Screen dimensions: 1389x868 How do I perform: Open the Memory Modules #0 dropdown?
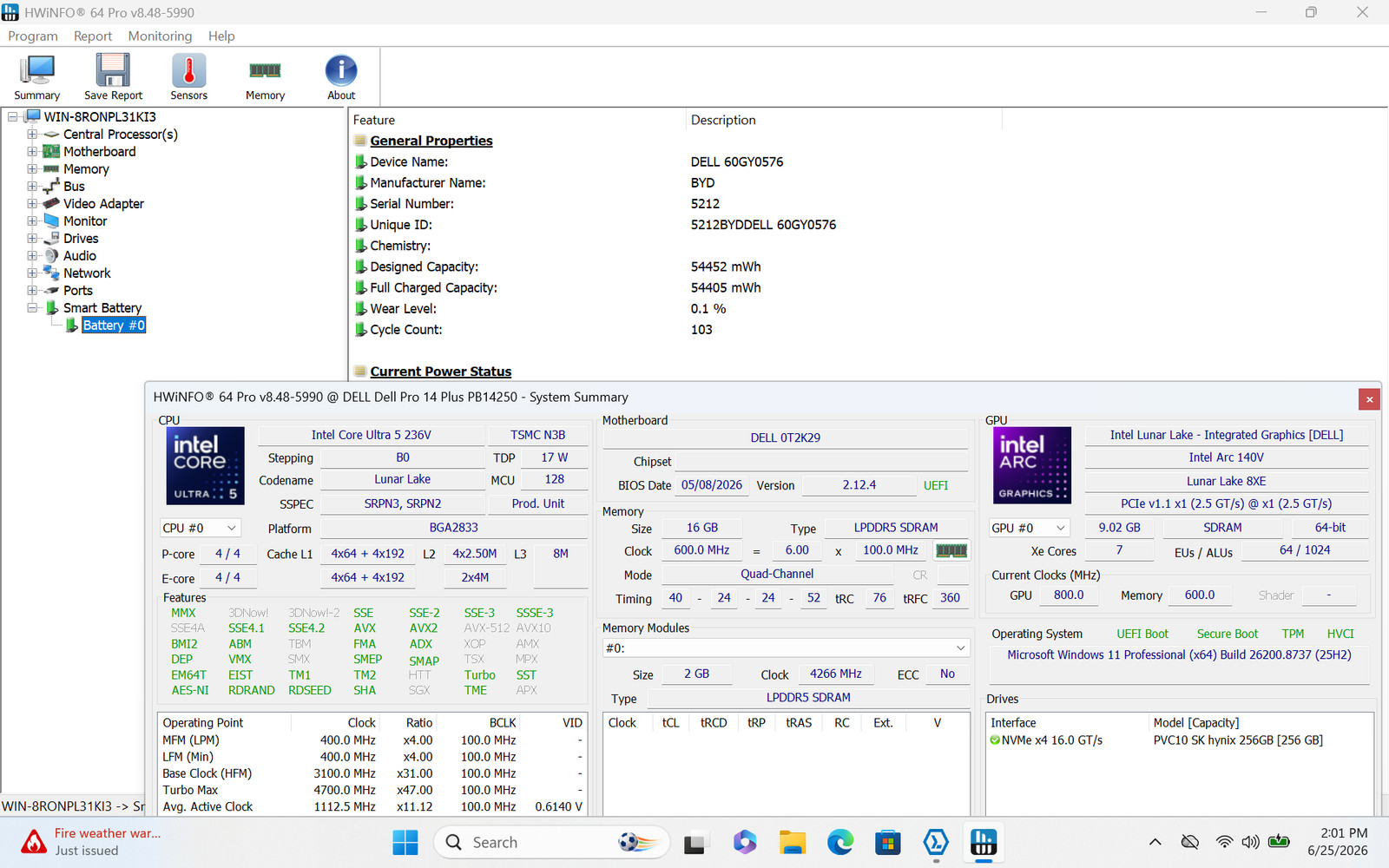[786, 648]
